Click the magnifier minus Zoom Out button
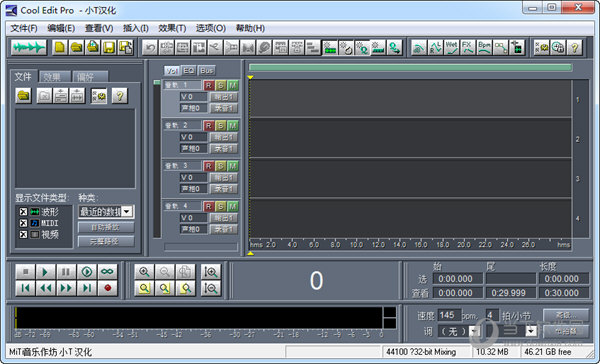This screenshot has height=364, width=600. (x=165, y=272)
